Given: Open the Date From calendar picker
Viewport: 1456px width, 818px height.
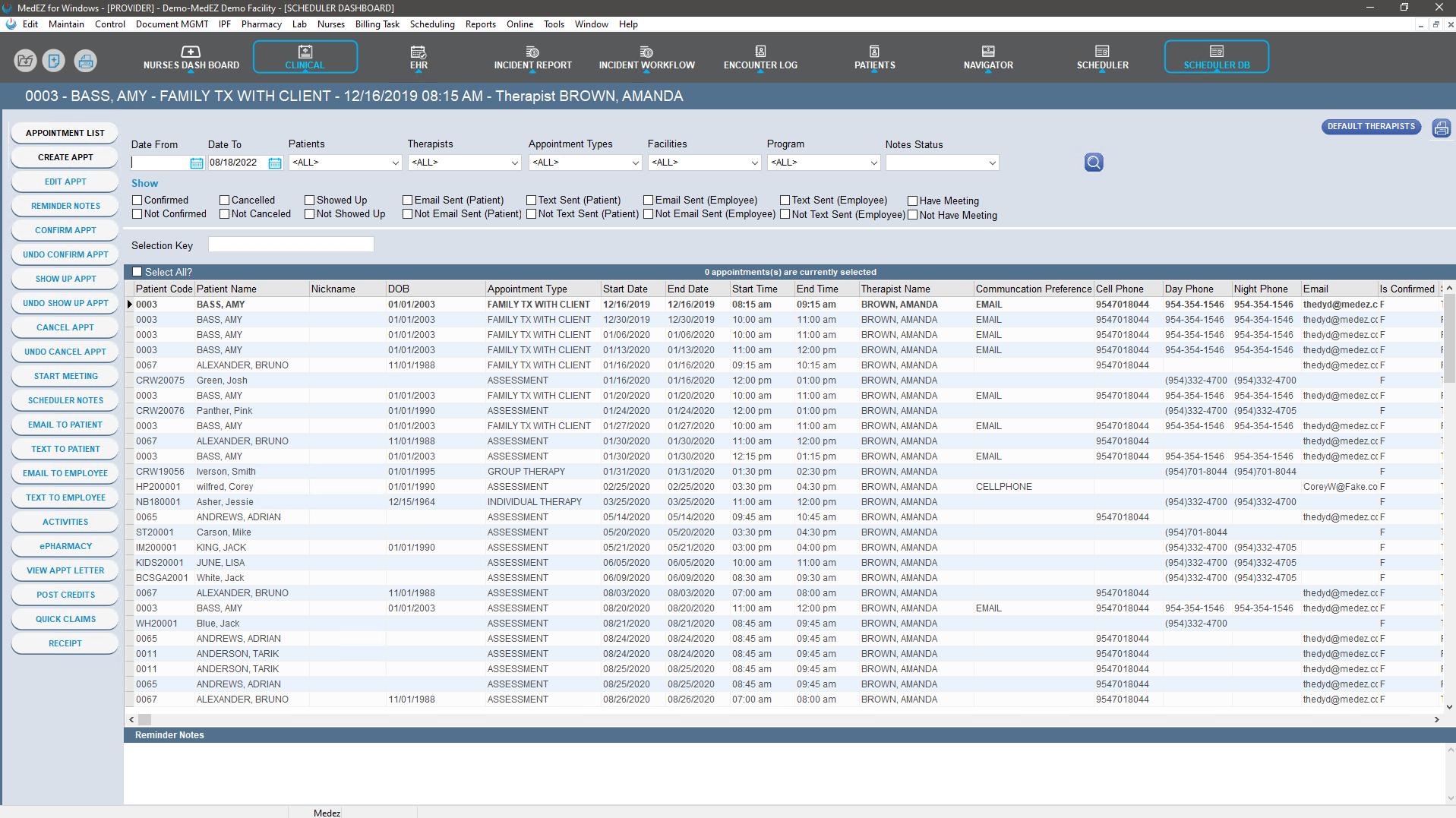Looking at the screenshot, I should (196, 163).
